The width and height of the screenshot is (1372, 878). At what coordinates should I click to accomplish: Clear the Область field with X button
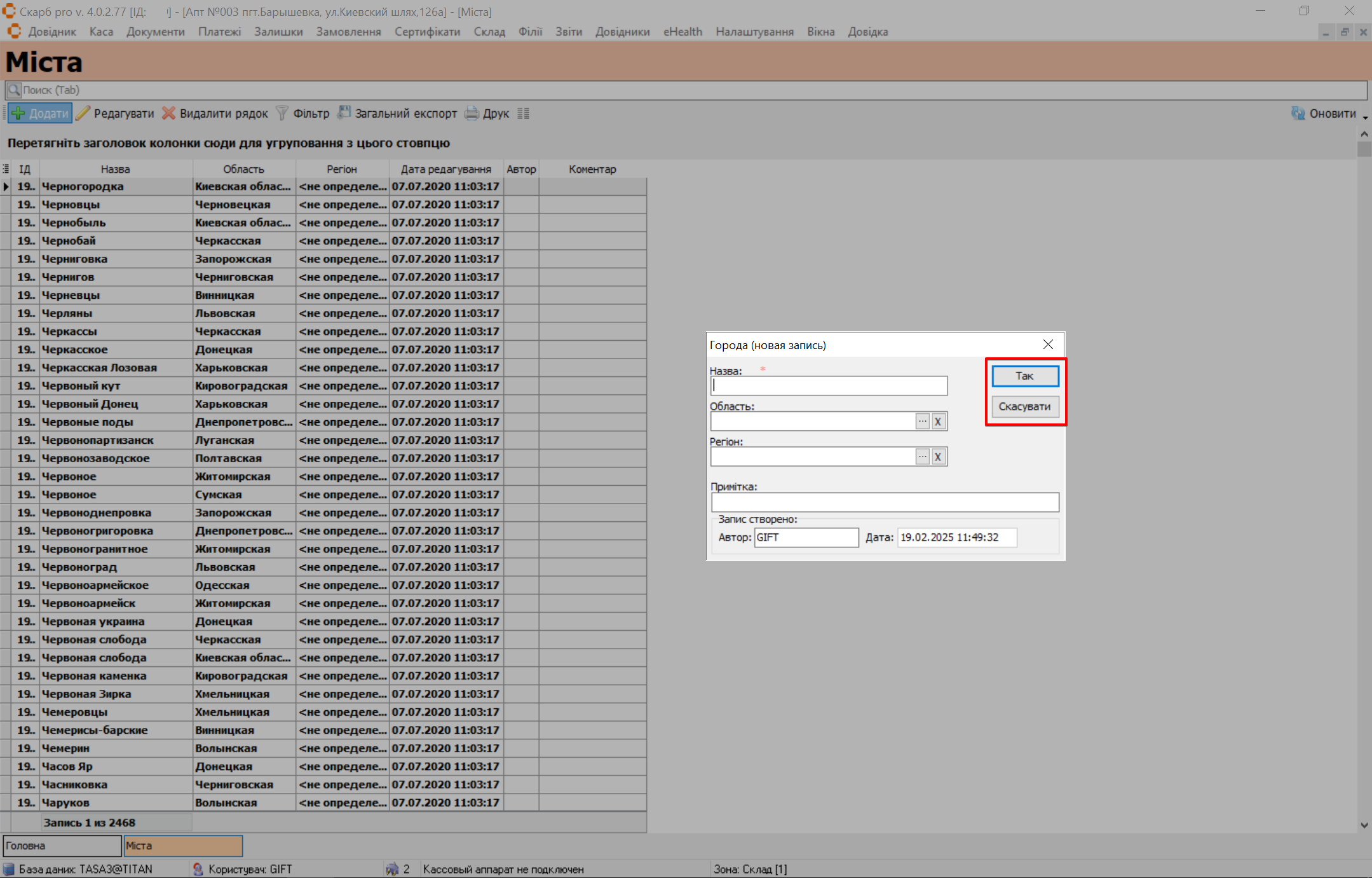[x=938, y=421]
